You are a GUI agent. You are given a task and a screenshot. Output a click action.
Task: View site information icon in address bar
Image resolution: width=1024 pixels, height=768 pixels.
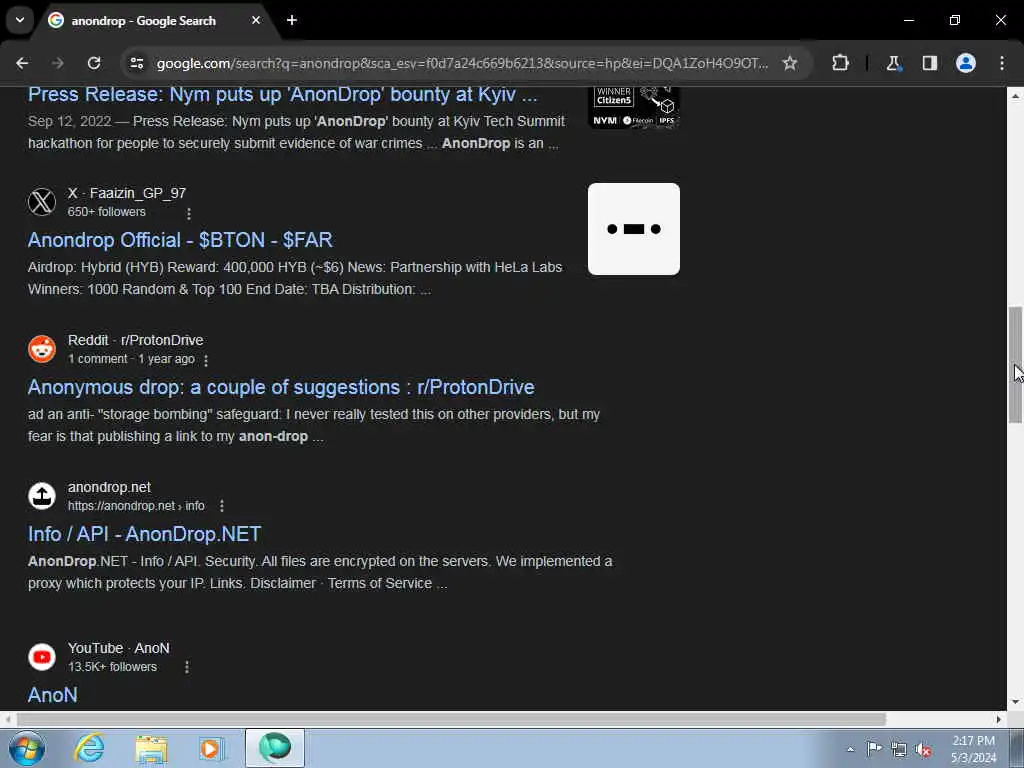tap(137, 63)
